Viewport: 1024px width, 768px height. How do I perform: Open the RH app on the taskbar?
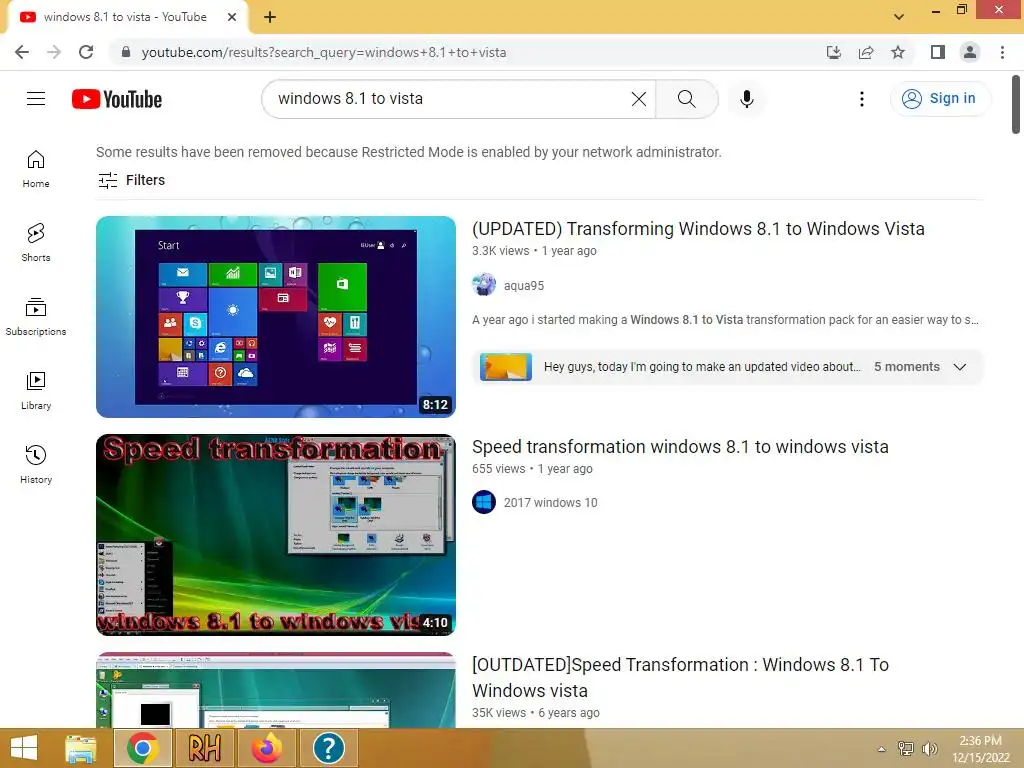[x=204, y=748]
